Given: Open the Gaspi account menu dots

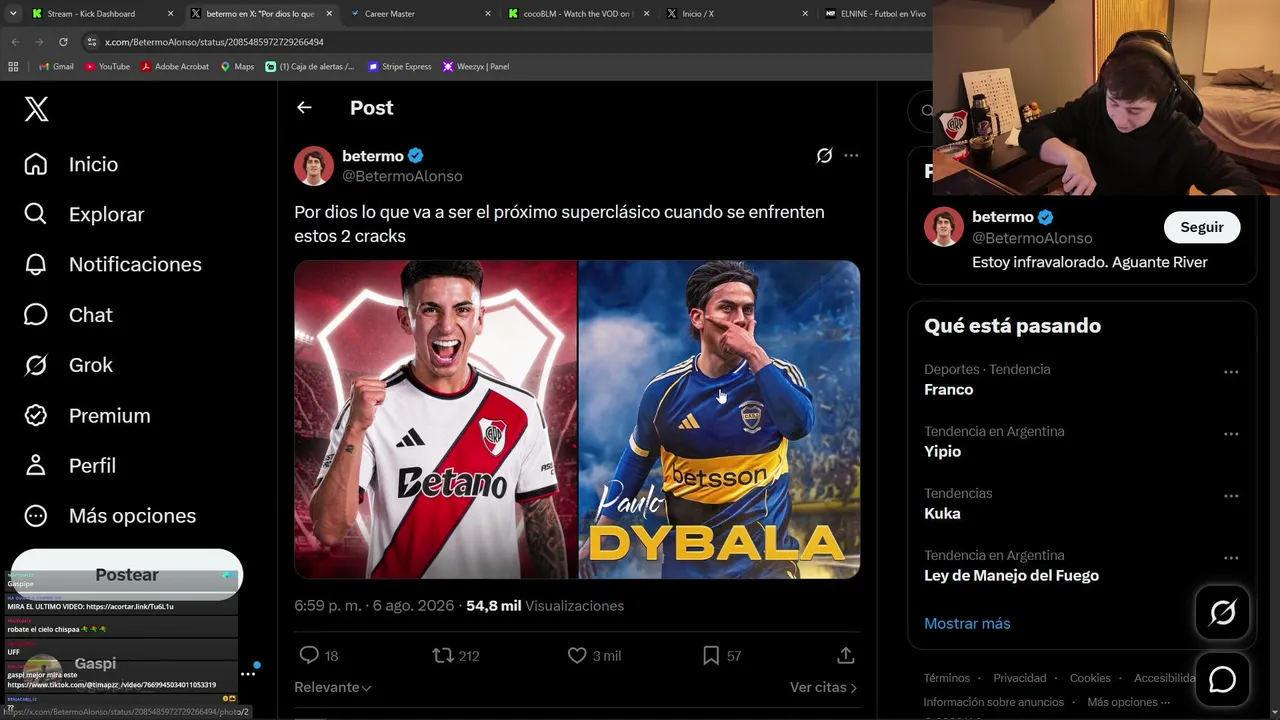Looking at the screenshot, I should pyautogui.click(x=248, y=674).
